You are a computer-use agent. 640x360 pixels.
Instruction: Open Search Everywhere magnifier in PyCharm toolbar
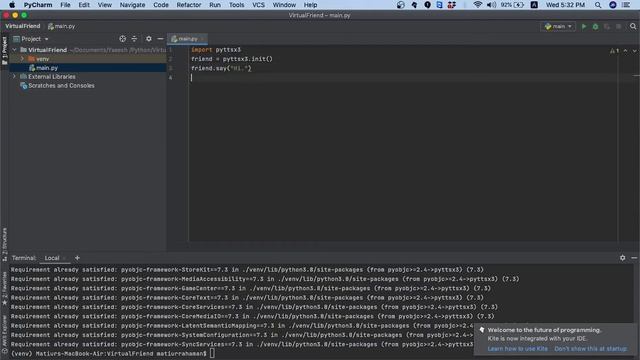(x=633, y=27)
